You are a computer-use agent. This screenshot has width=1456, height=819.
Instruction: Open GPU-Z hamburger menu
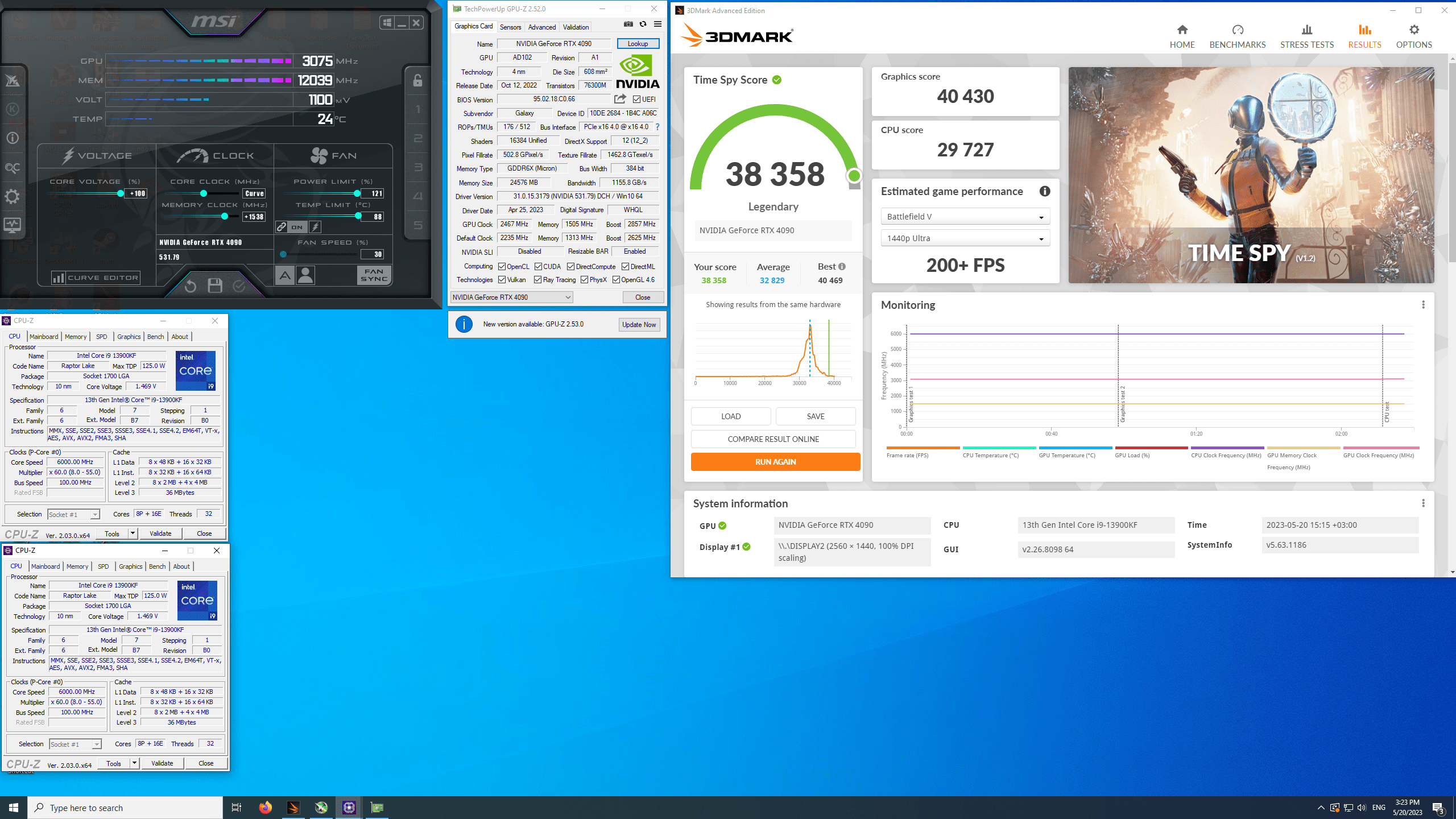pyautogui.click(x=657, y=24)
